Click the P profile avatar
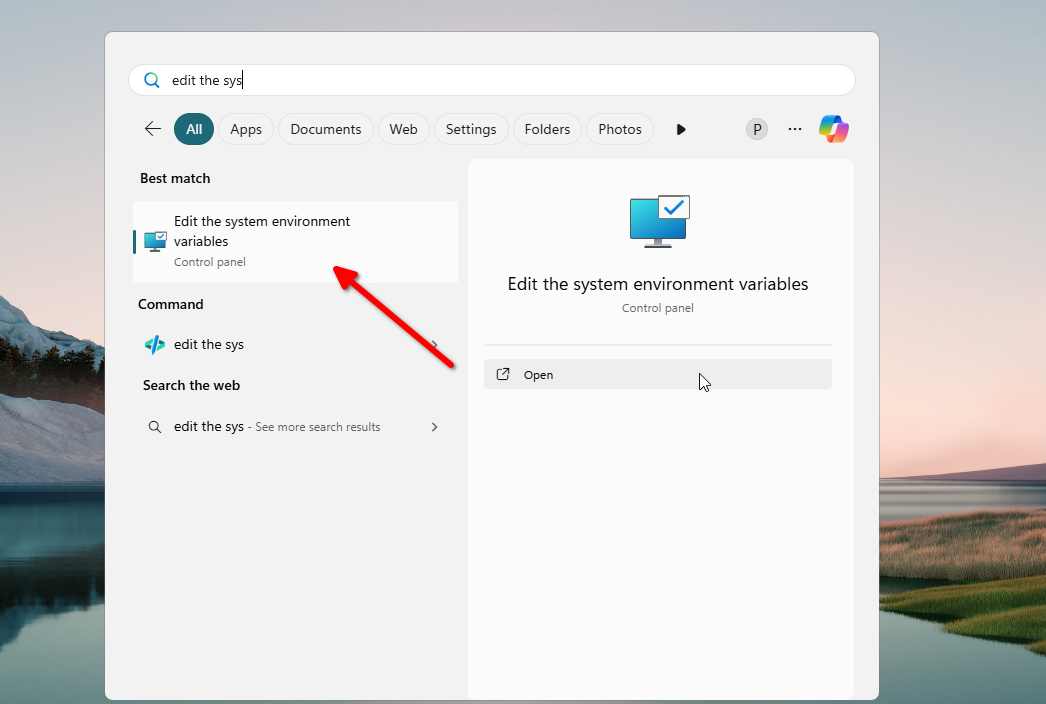1046x704 pixels. [x=757, y=129]
